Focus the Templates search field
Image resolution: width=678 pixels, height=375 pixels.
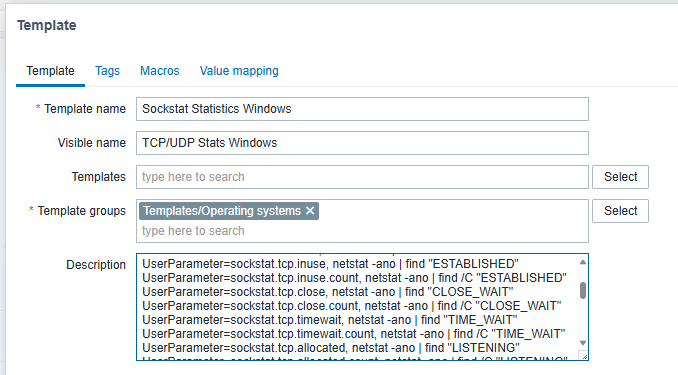[362, 177]
